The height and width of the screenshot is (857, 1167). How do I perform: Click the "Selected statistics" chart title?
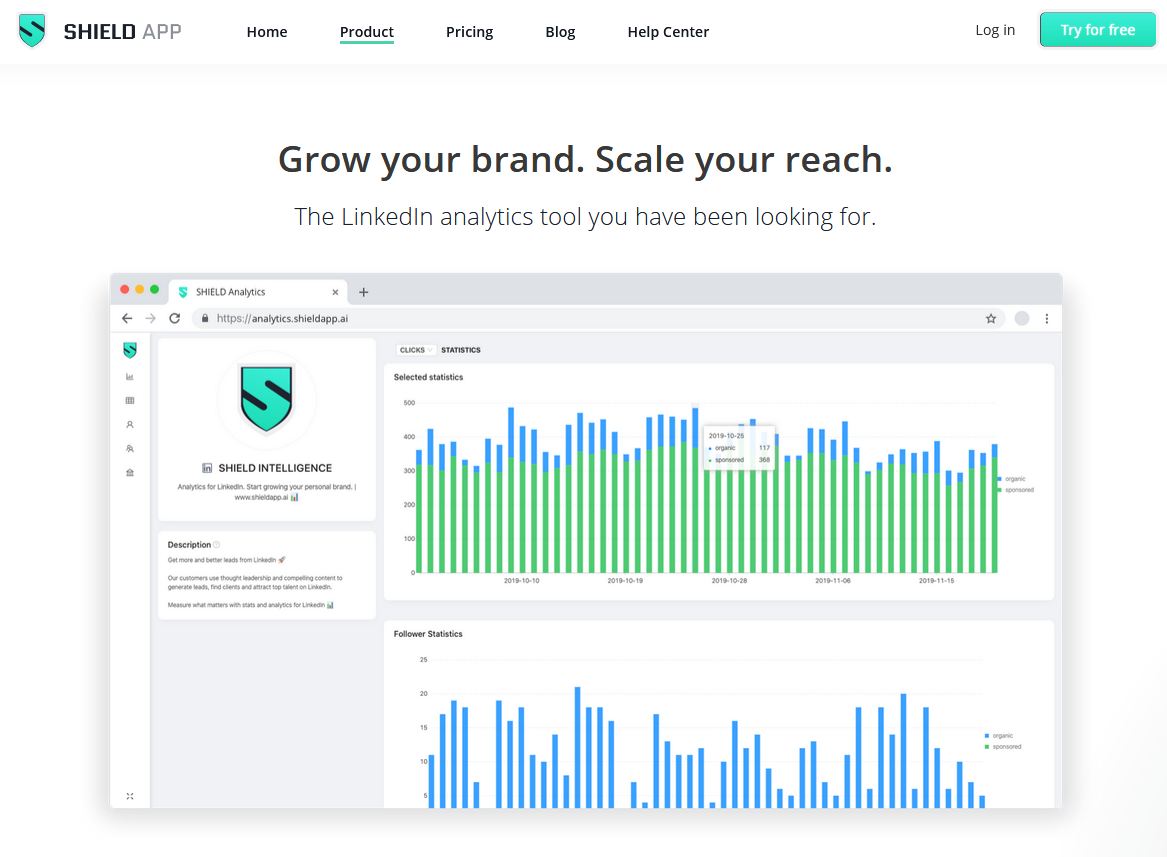click(x=428, y=377)
